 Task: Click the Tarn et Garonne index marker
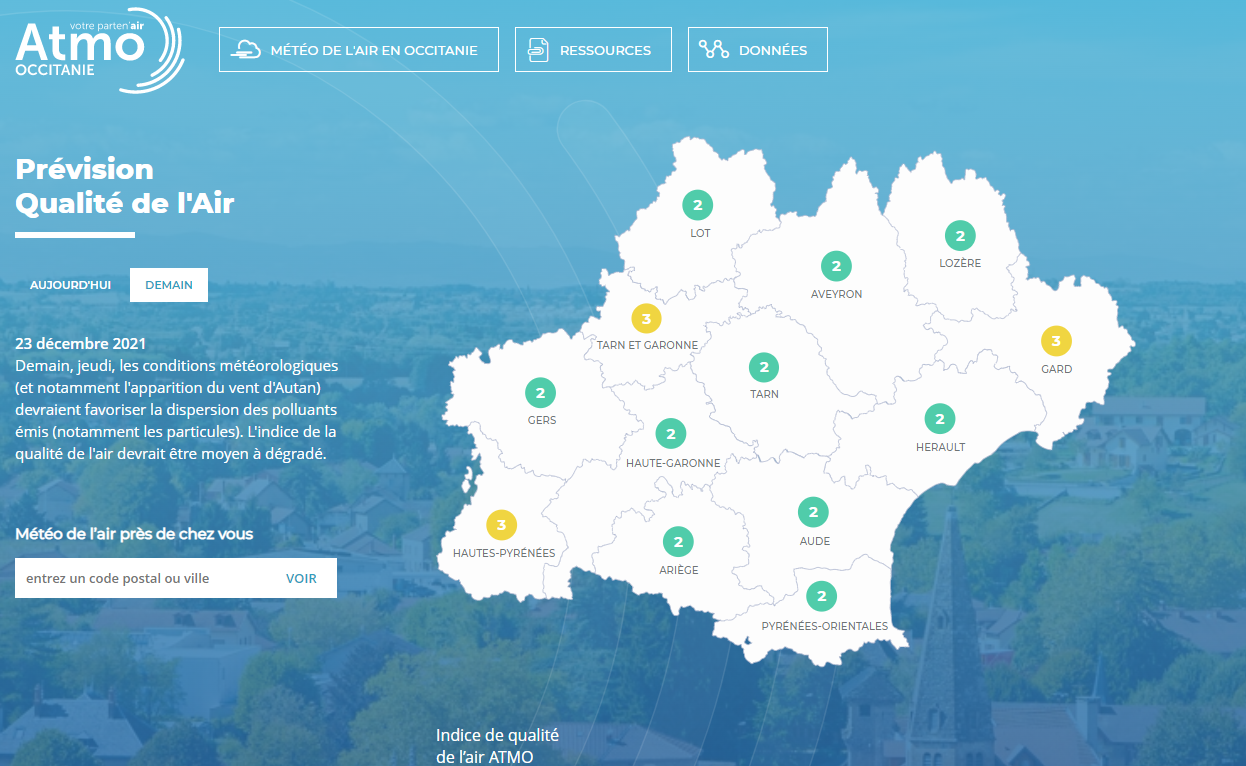coord(647,319)
